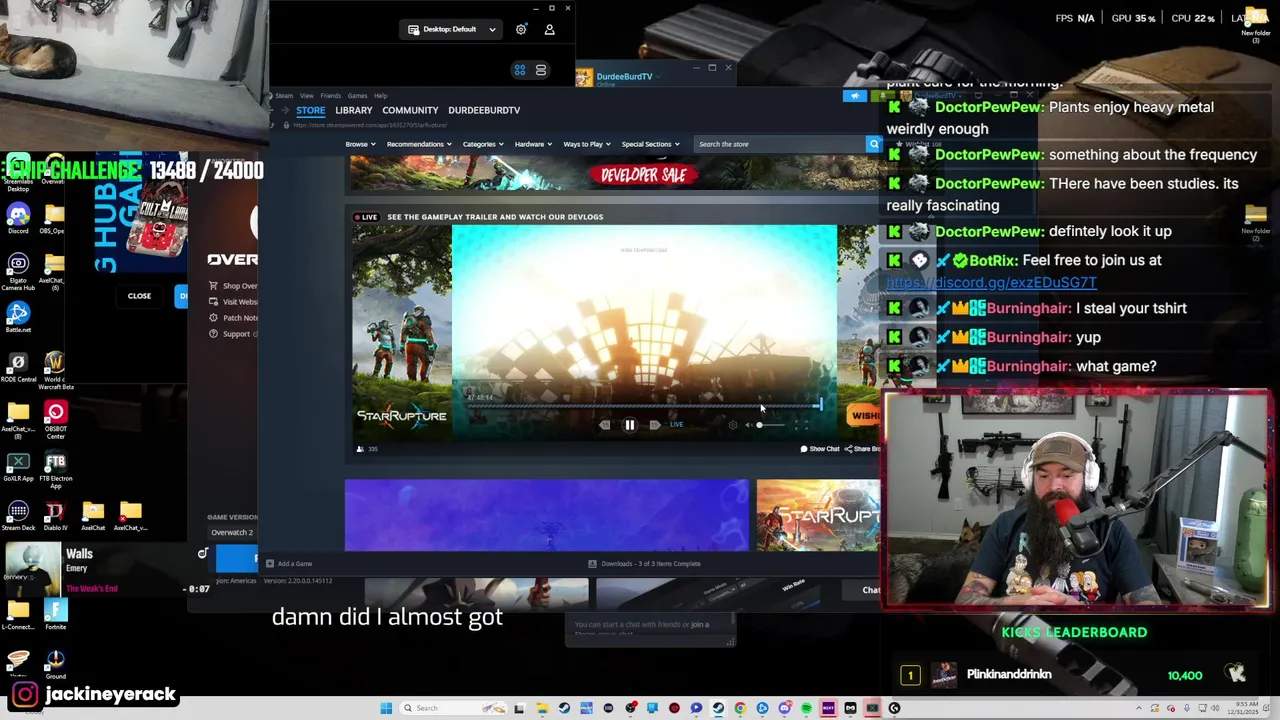Open the Help menu in Steam

point(380,96)
